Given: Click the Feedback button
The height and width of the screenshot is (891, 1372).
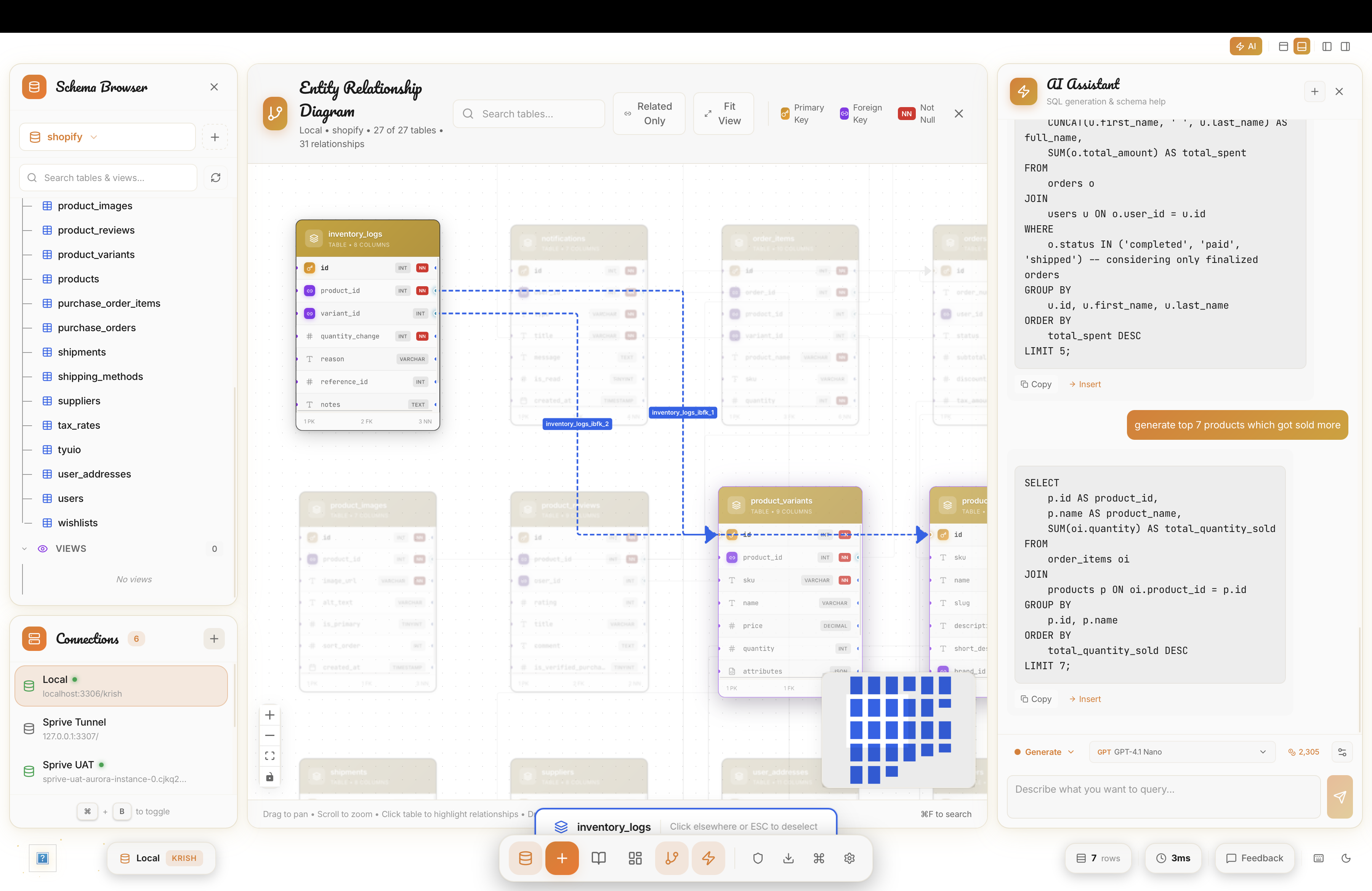Looking at the screenshot, I should 1254,858.
